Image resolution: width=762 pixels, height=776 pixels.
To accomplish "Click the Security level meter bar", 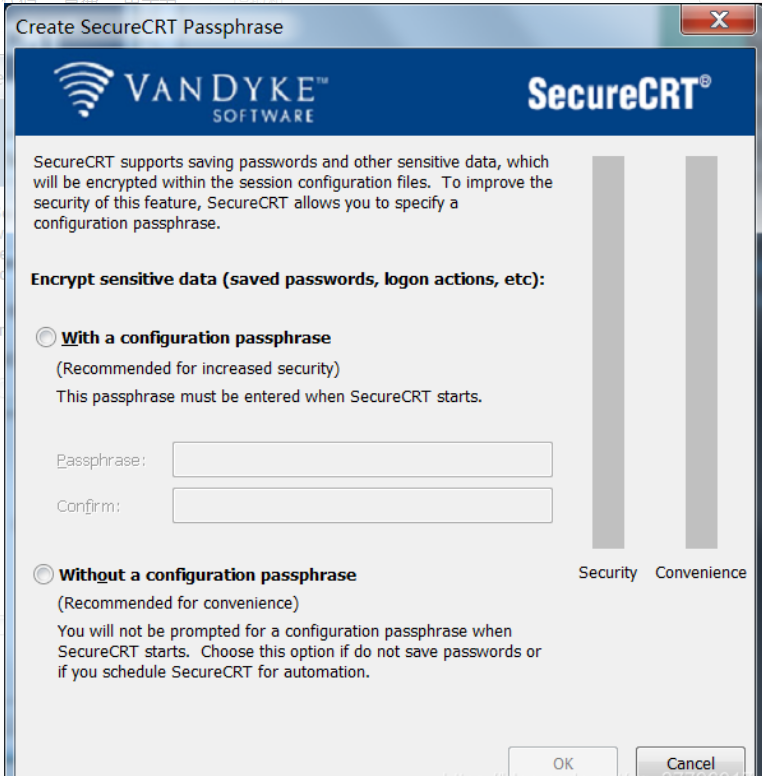I will 608,351.
